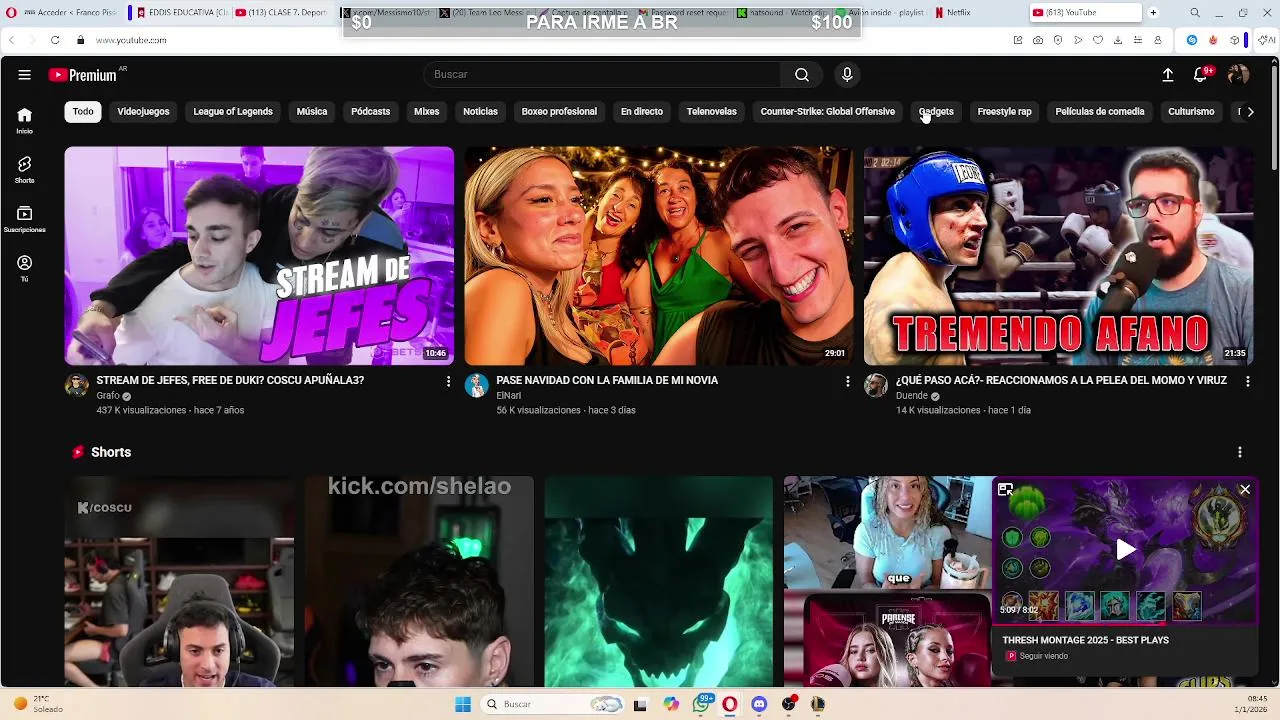Open options for PASE NAVIDAD video

pos(847,381)
